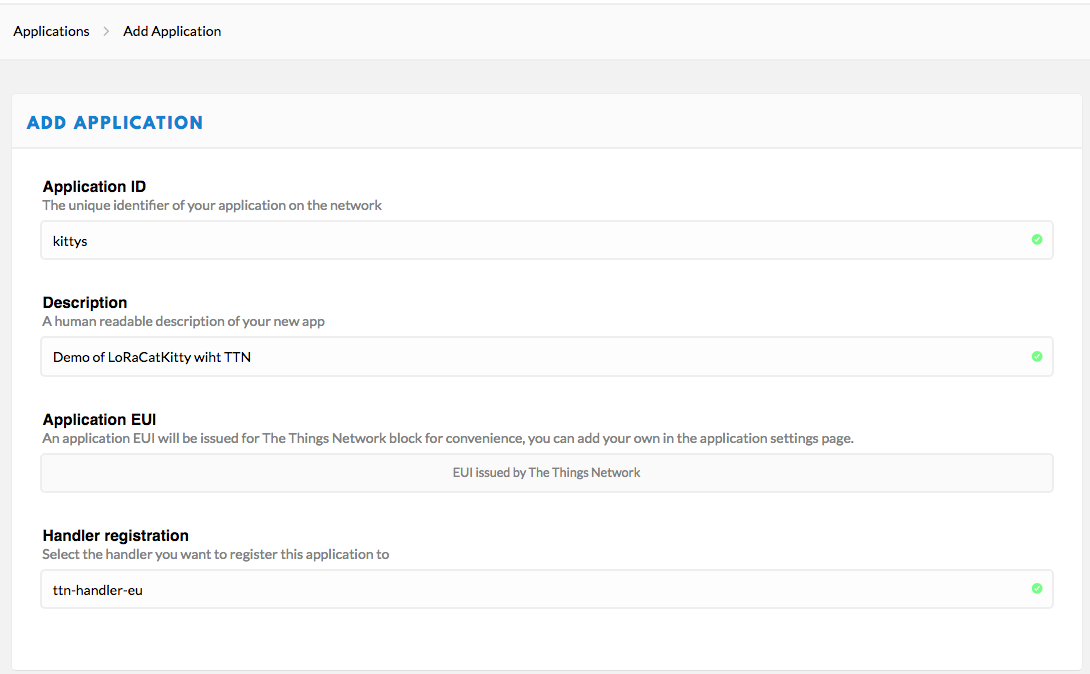
Task: Click the Description field with LoRaCatKitty text
Action: coord(546,356)
